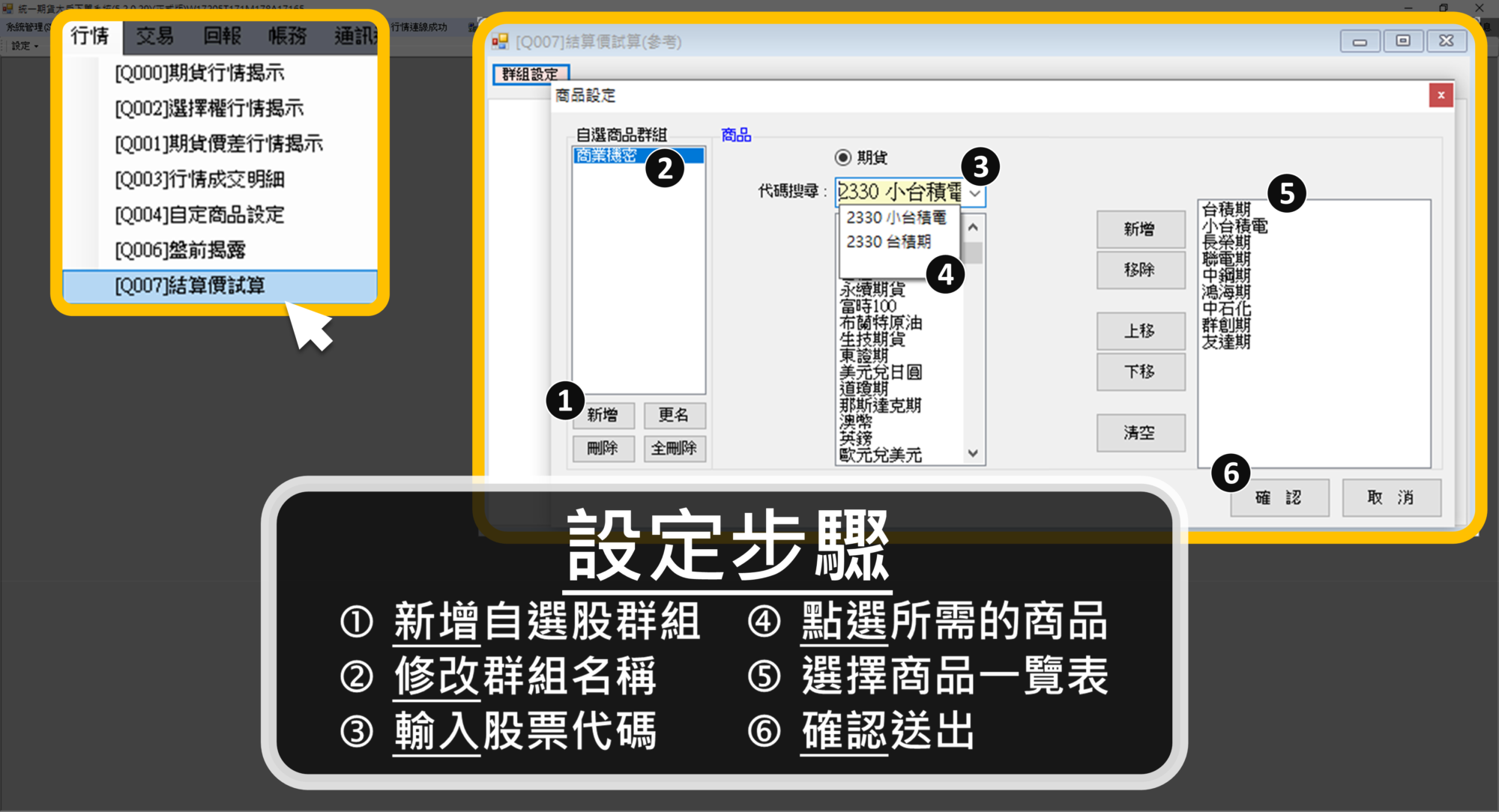Expand the 代碼搜尋 dropdown arrow
This screenshot has height=812, width=1499.
pyautogui.click(x=974, y=193)
